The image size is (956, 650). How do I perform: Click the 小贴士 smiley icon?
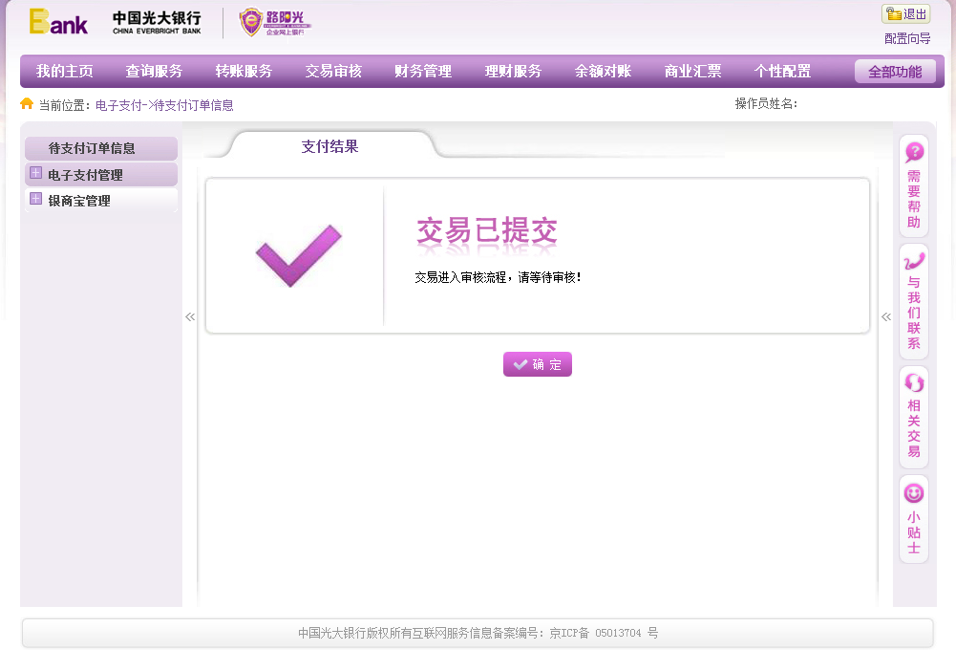coord(913,493)
